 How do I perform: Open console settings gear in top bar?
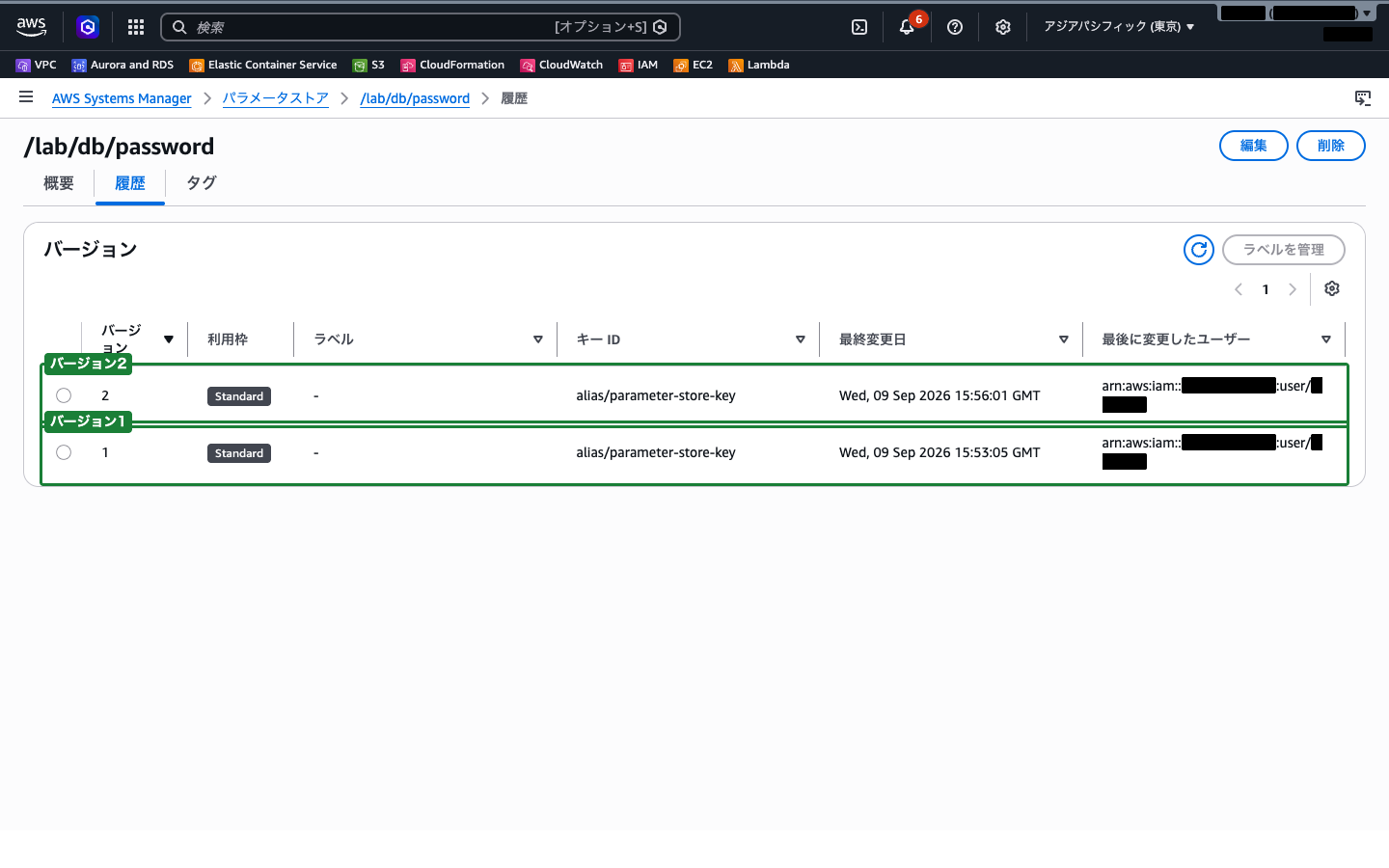(1003, 27)
